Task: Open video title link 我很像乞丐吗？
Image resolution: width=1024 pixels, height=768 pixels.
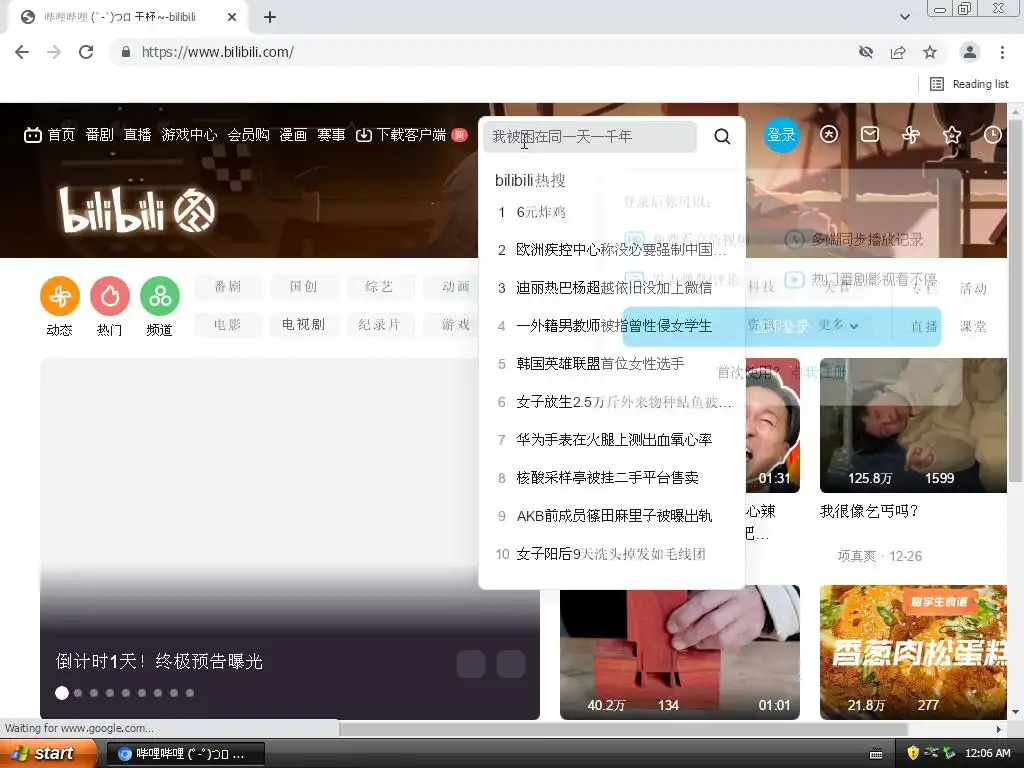Action: tap(869, 511)
